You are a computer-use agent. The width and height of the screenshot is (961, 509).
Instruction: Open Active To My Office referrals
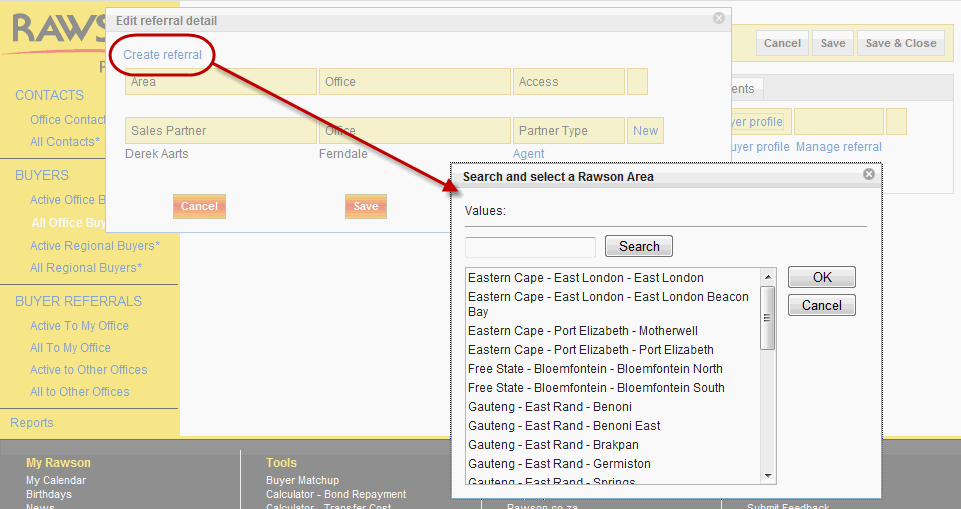79,326
